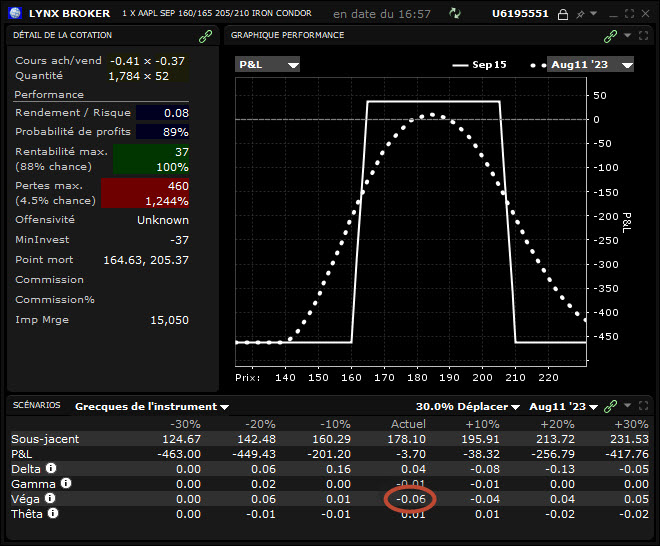The width and height of the screenshot is (660, 546).
Task: Open the Aug11 '23 dropdown in Scénarios
Action: (x=564, y=407)
